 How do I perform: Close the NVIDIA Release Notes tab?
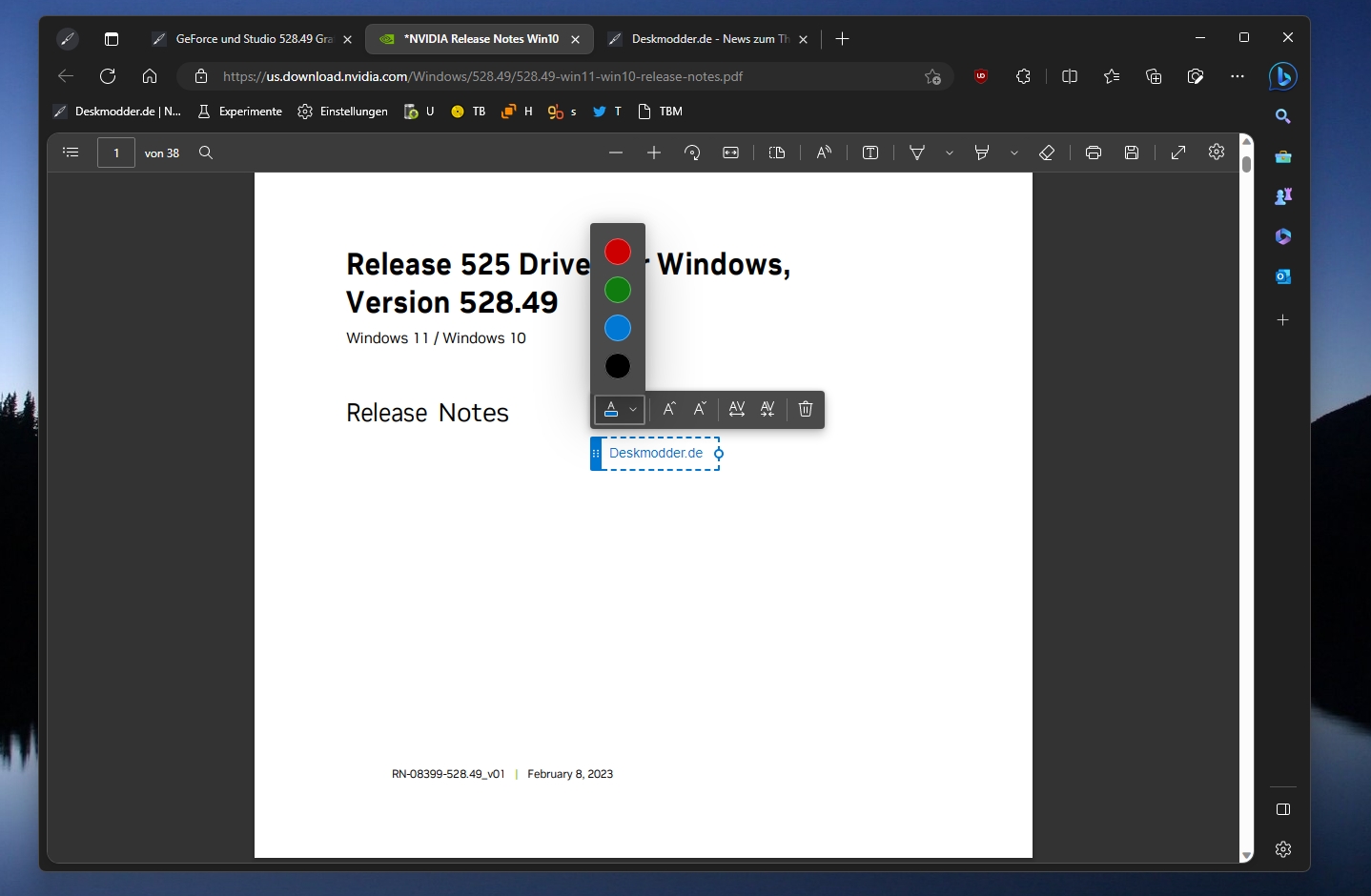[575, 39]
